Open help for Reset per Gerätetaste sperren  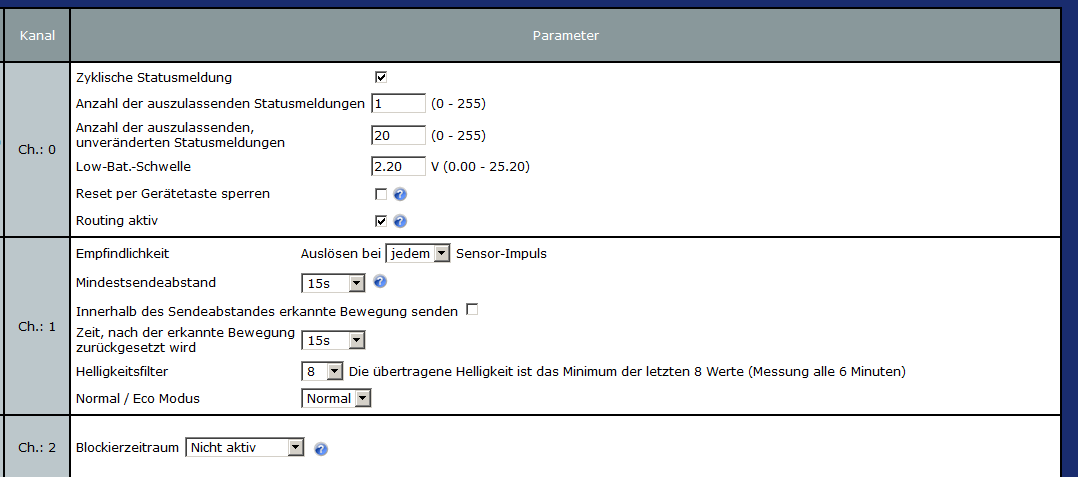pos(400,195)
